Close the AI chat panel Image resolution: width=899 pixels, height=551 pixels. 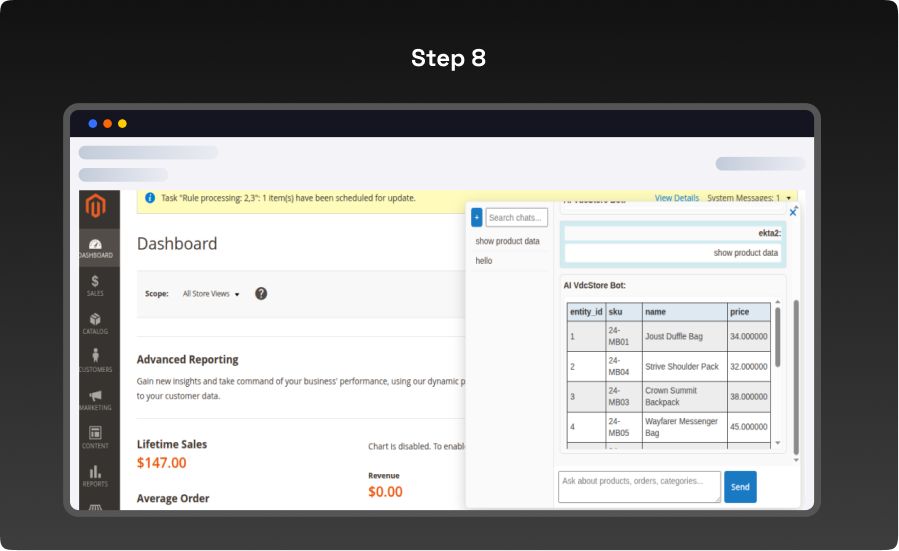pos(793,212)
